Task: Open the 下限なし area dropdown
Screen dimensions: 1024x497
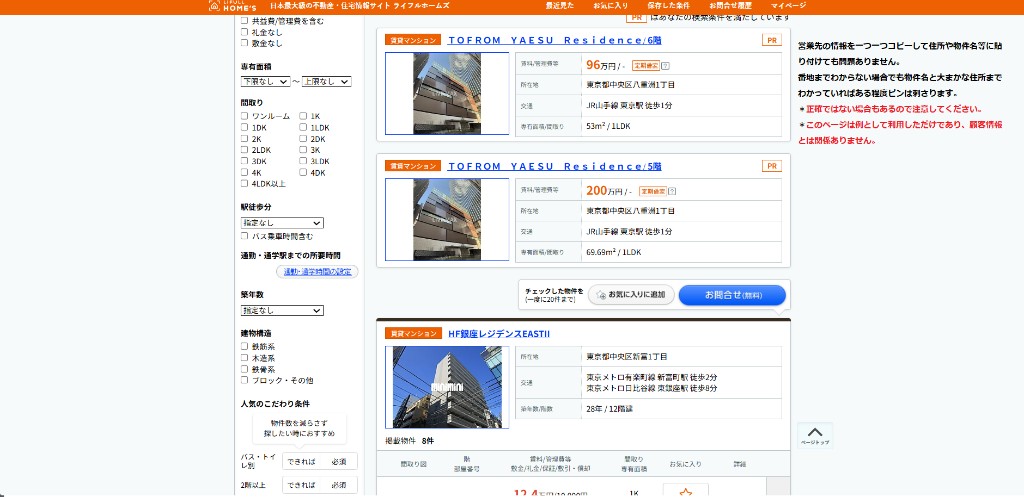Action: click(265, 82)
